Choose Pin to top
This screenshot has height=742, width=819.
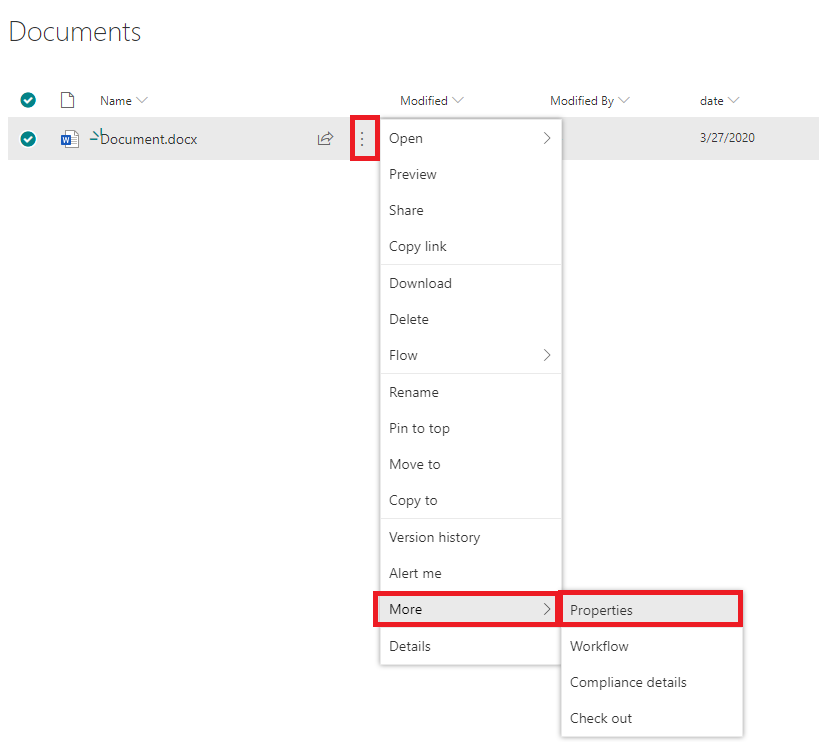(471, 428)
